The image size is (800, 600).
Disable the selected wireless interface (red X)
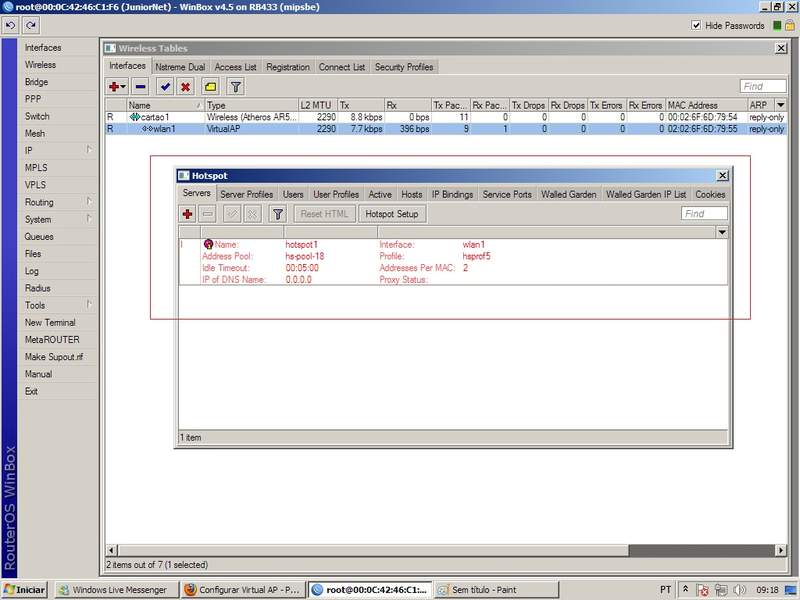(185, 87)
